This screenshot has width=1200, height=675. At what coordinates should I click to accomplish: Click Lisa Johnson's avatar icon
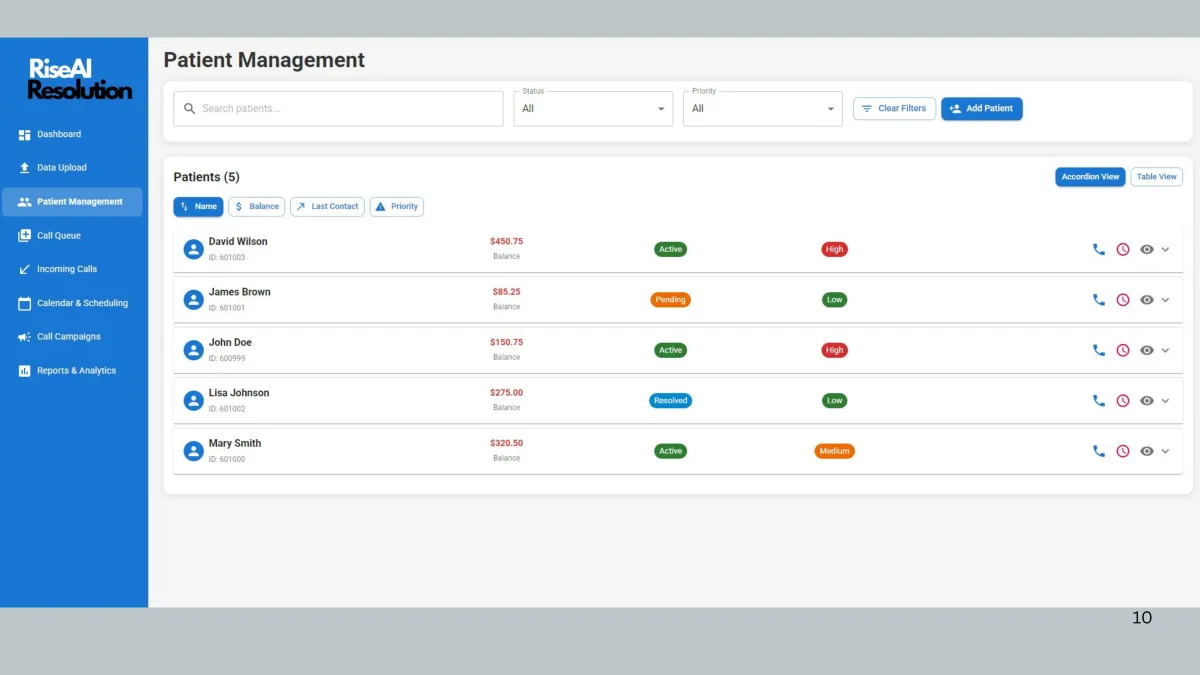[x=194, y=401]
